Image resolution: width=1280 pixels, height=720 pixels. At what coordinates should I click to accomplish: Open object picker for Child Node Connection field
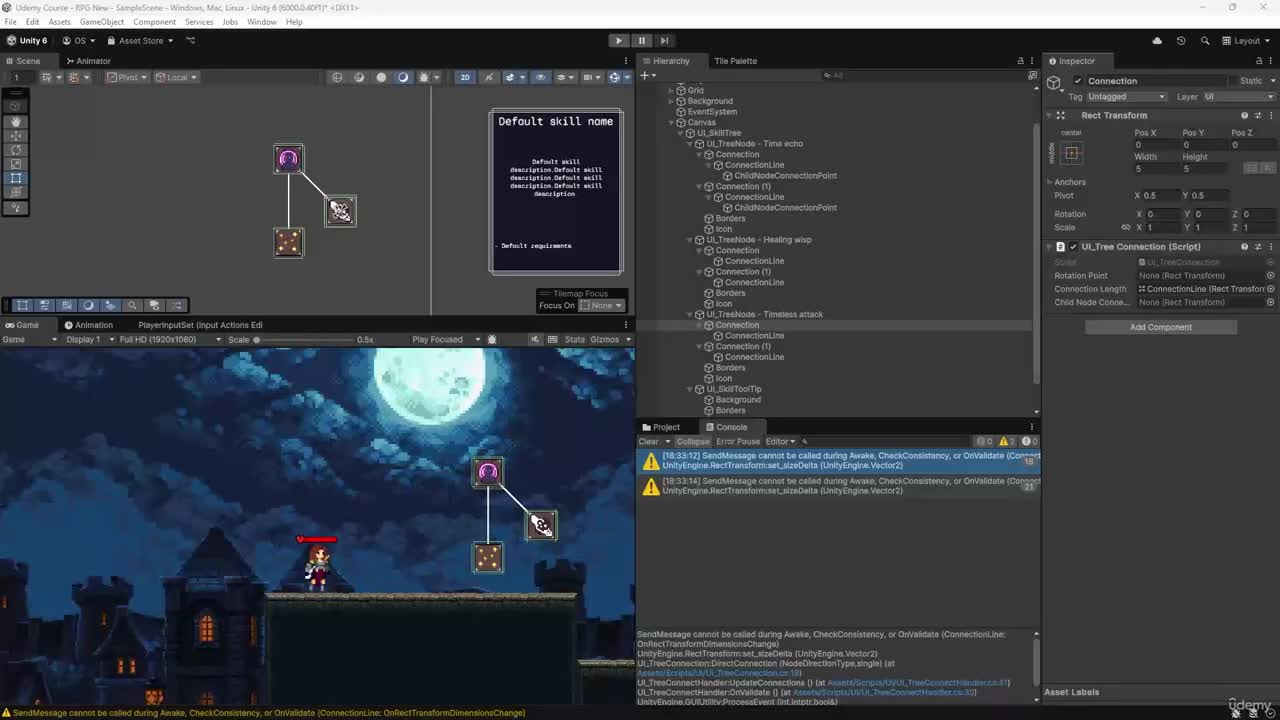click(x=1270, y=302)
